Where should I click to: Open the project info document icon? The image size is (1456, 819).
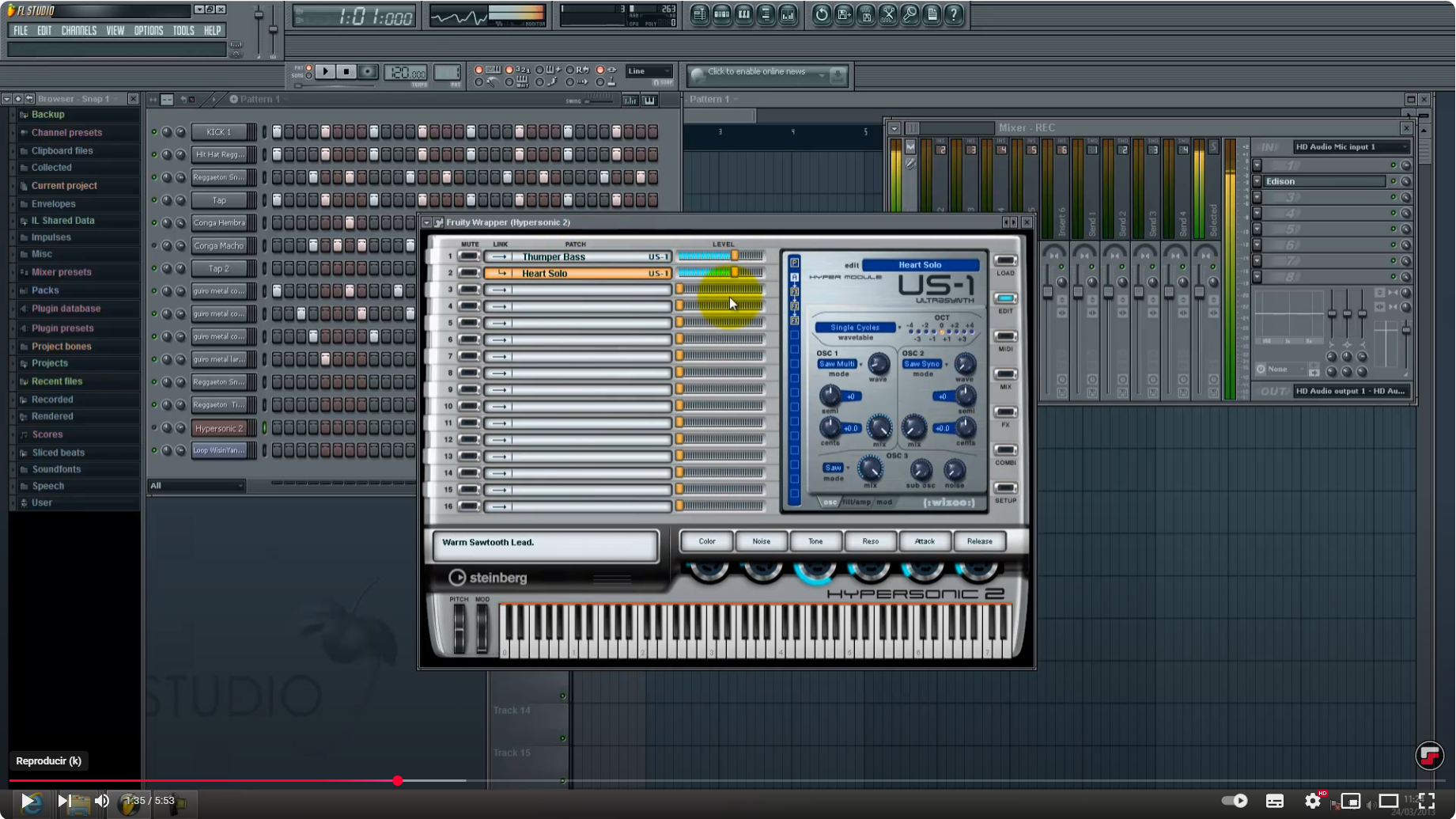[932, 14]
